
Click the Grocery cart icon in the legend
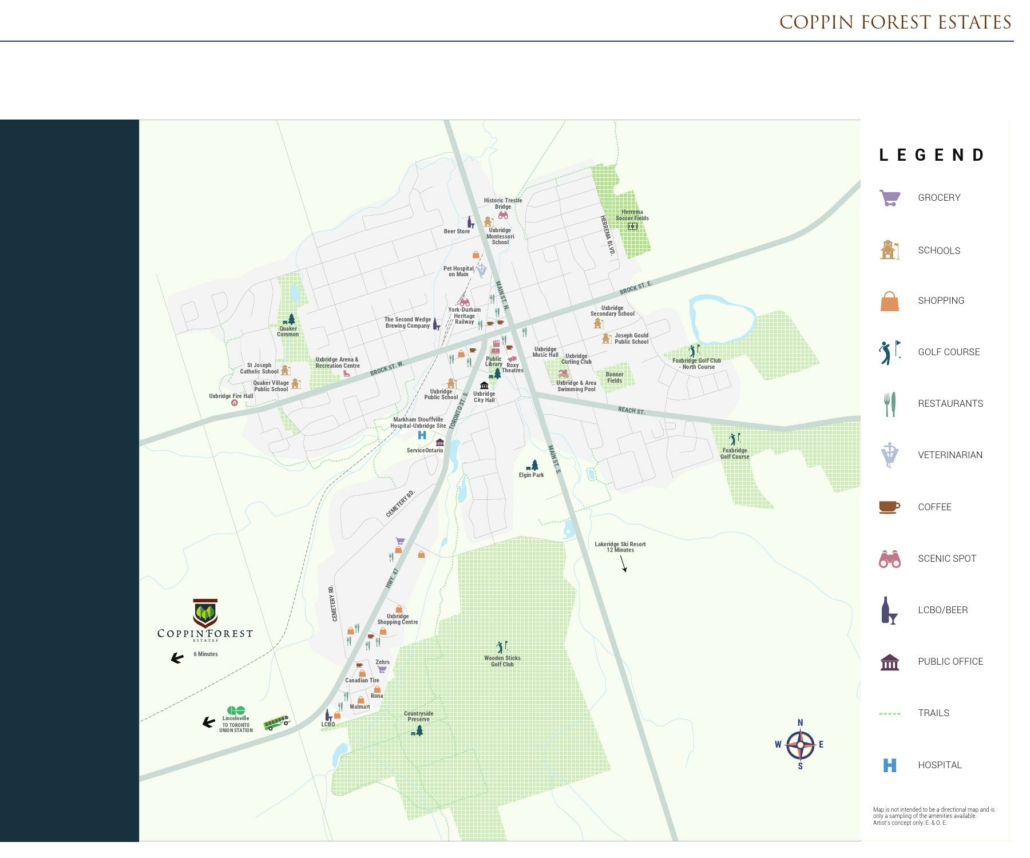pyautogui.click(x=889, y=197)
